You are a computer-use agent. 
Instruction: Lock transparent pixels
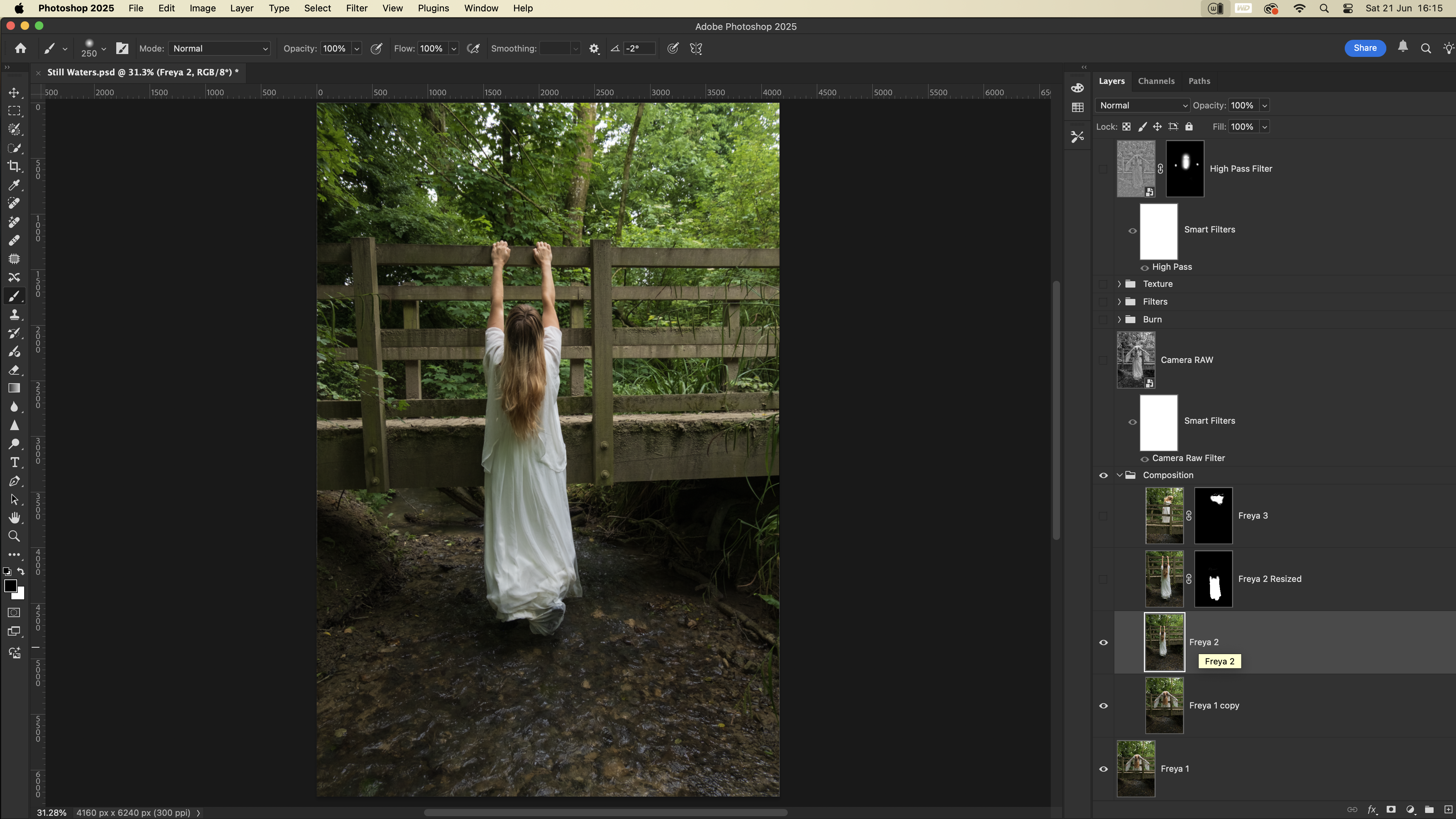(x=1126, y=127)
